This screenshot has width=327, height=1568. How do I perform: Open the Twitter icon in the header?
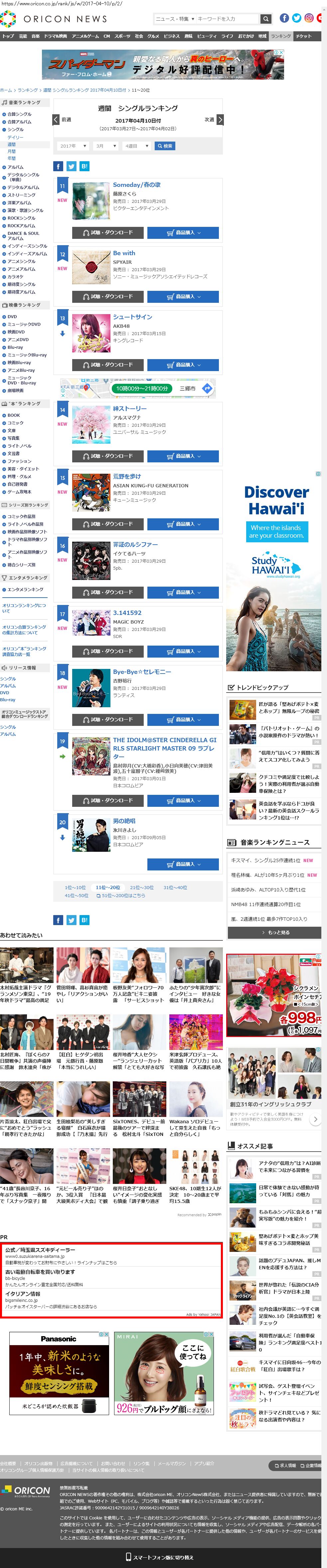coord(297,18)
